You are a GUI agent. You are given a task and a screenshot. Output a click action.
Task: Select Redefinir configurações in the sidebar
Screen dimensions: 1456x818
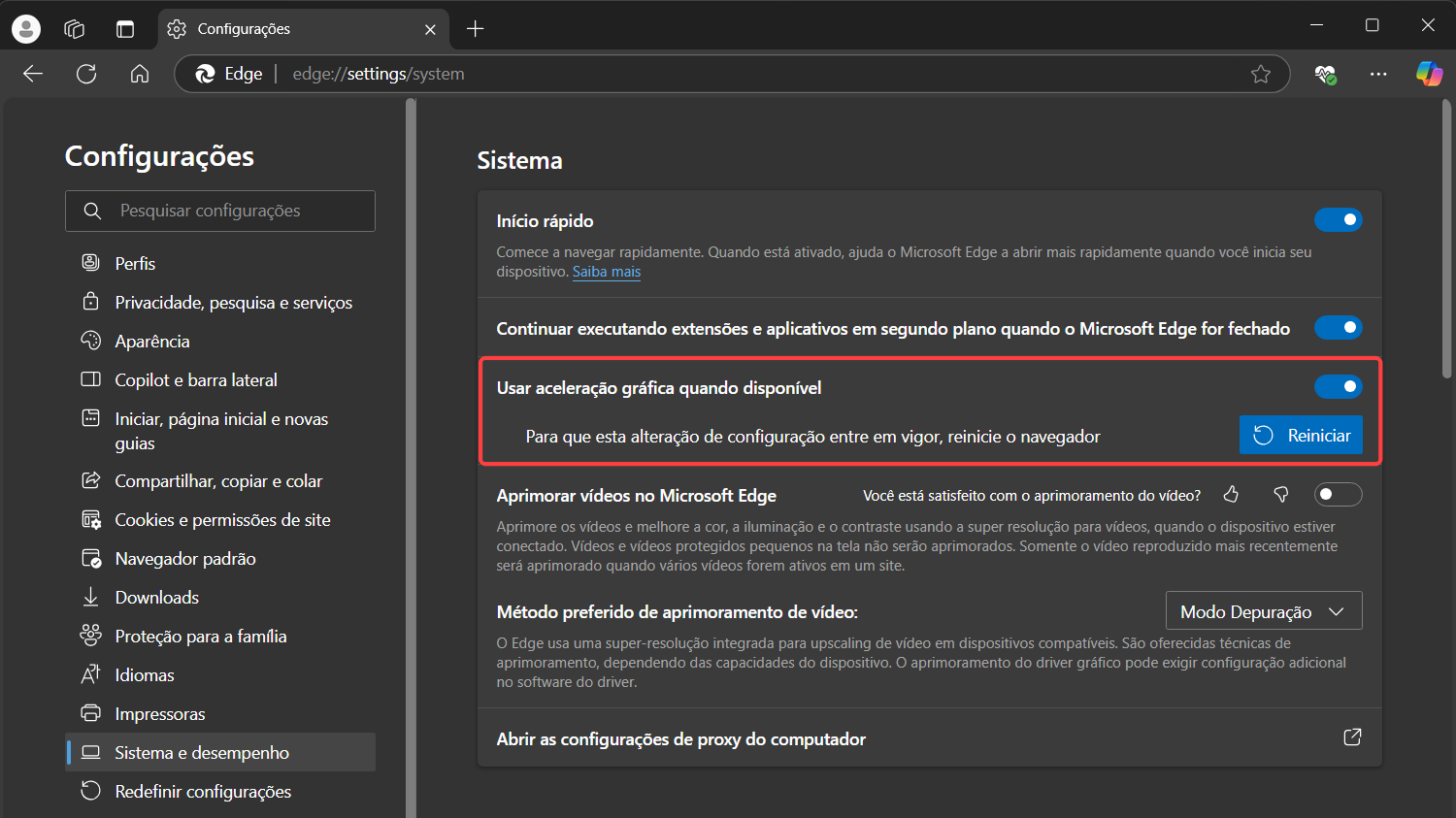click(204, 791)
